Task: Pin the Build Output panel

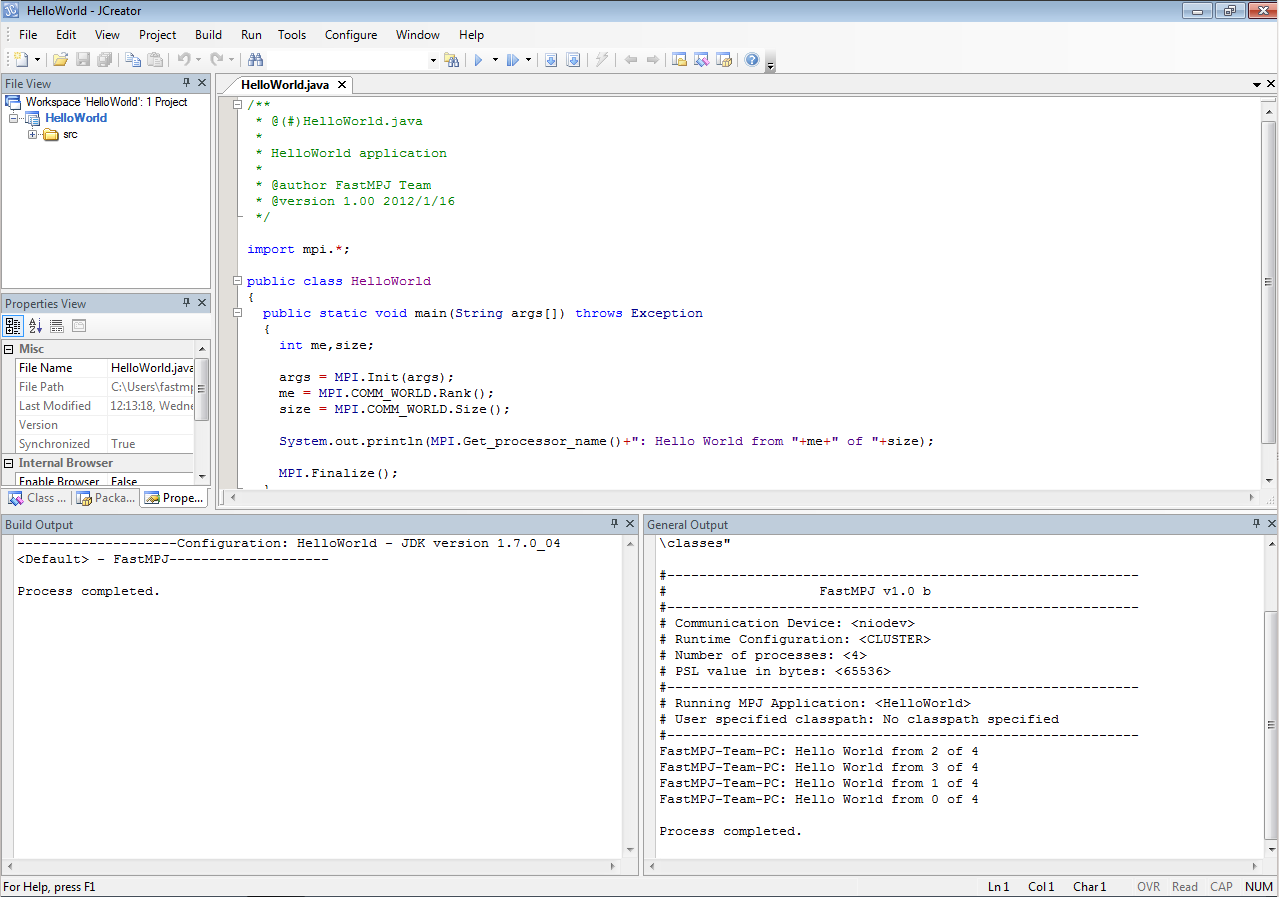Action: click(x=614, y=524)
